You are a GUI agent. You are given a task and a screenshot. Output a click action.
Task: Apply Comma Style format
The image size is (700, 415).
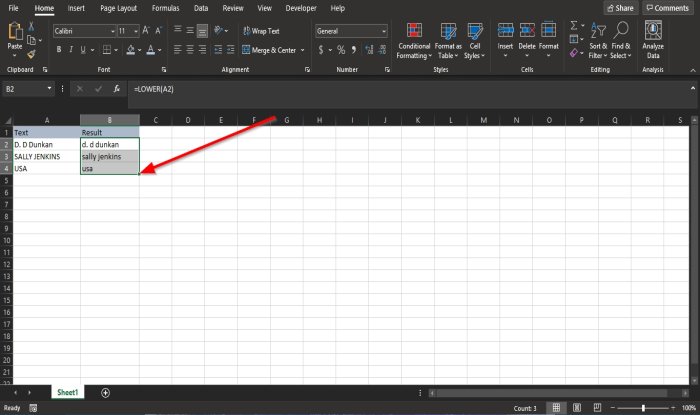pos(354,50)
